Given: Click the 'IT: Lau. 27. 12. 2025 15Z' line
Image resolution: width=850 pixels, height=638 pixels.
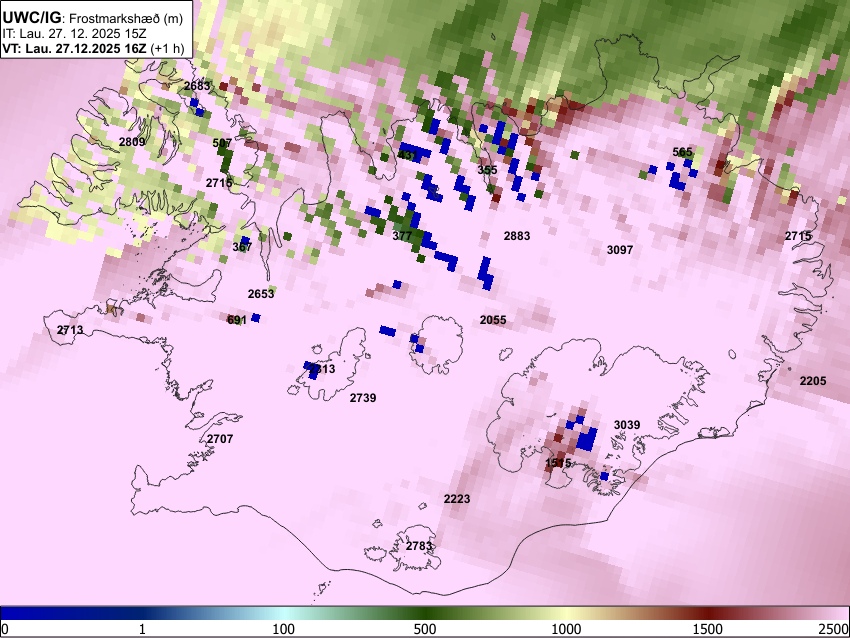Looking at the screenshot, I should (x=74, y=34).
